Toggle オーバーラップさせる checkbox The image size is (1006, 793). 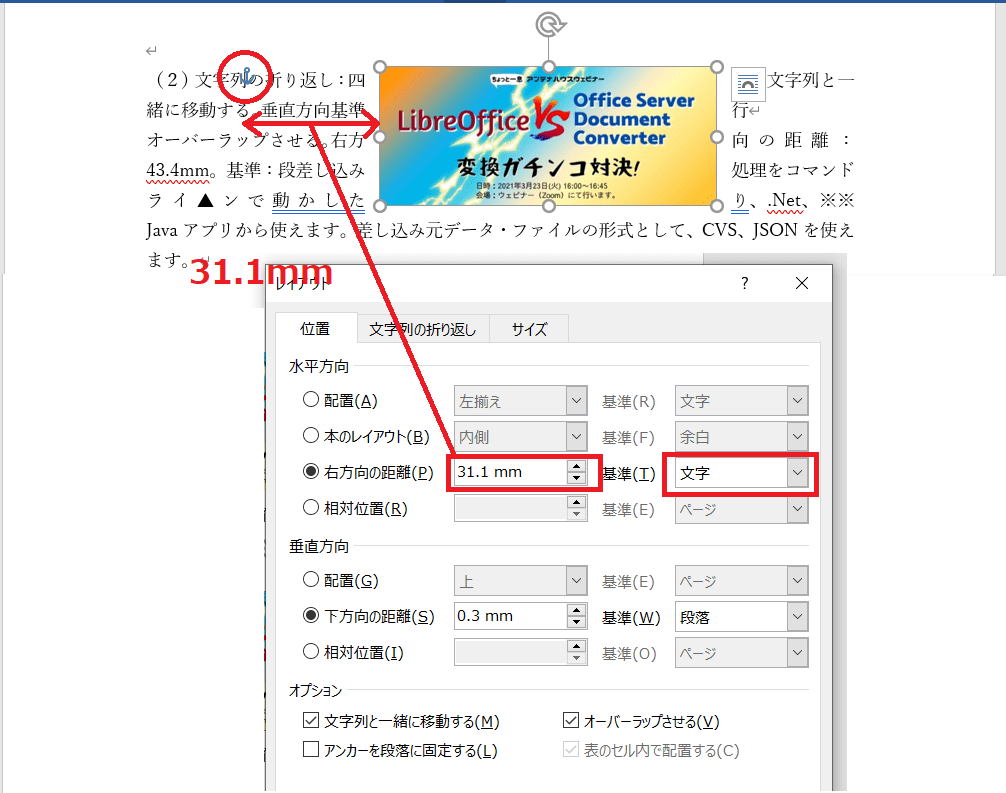click(x=571, y=721)
